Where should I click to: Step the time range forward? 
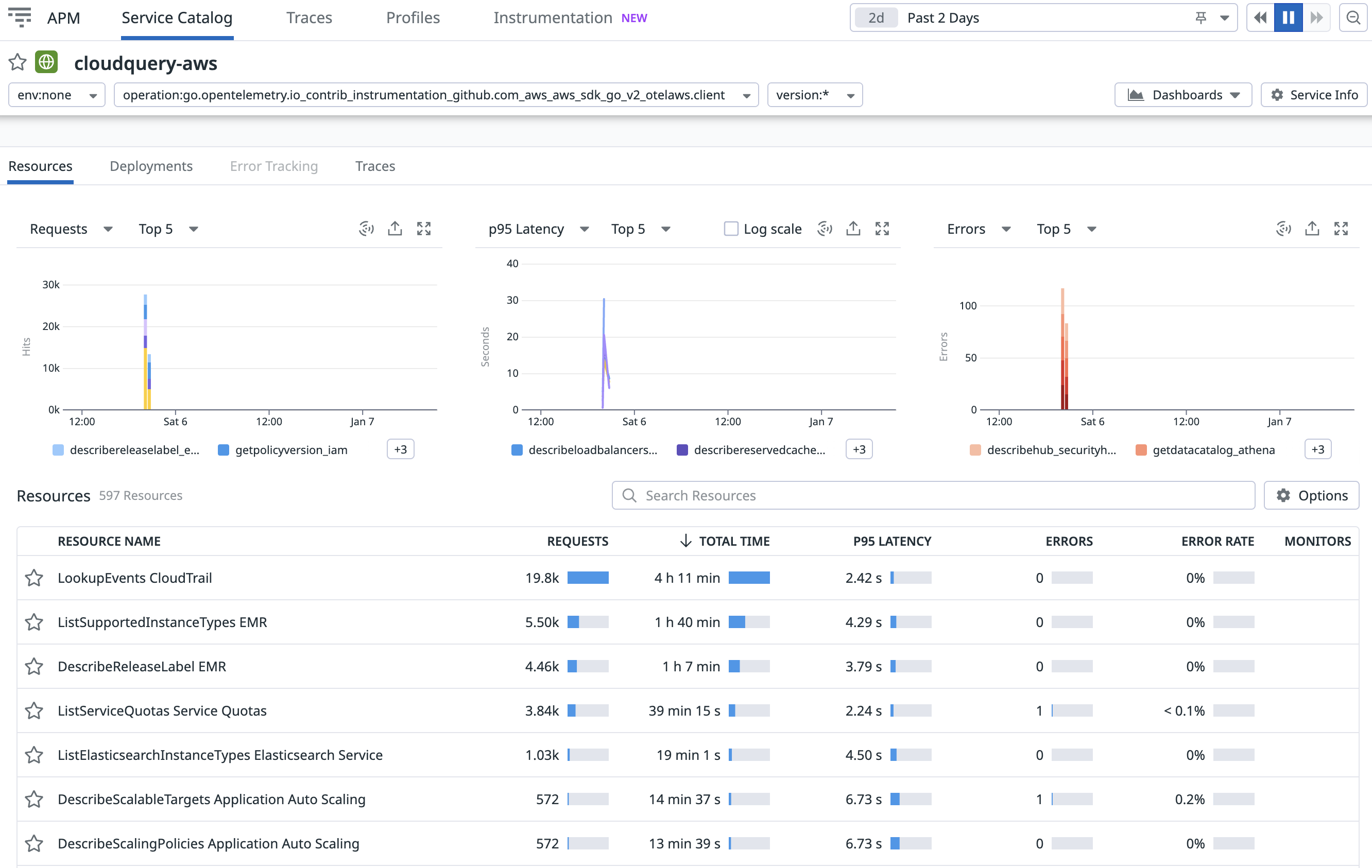pos(1316,18)
